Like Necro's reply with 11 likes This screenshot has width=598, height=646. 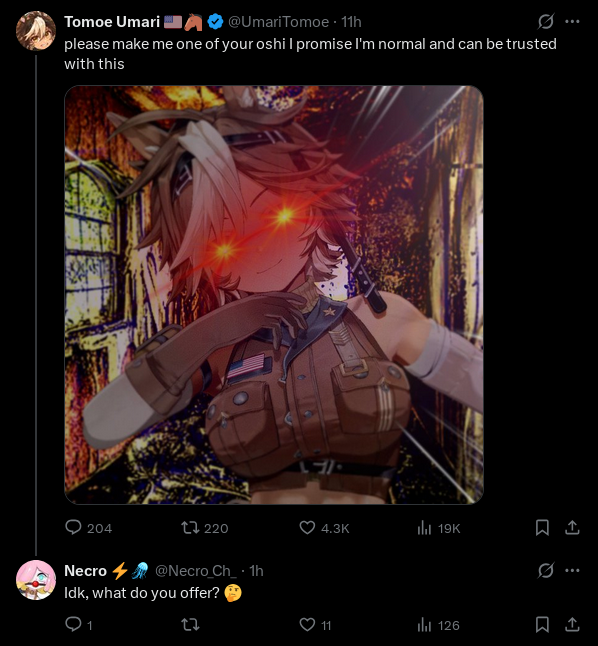[x=315, y=625]
